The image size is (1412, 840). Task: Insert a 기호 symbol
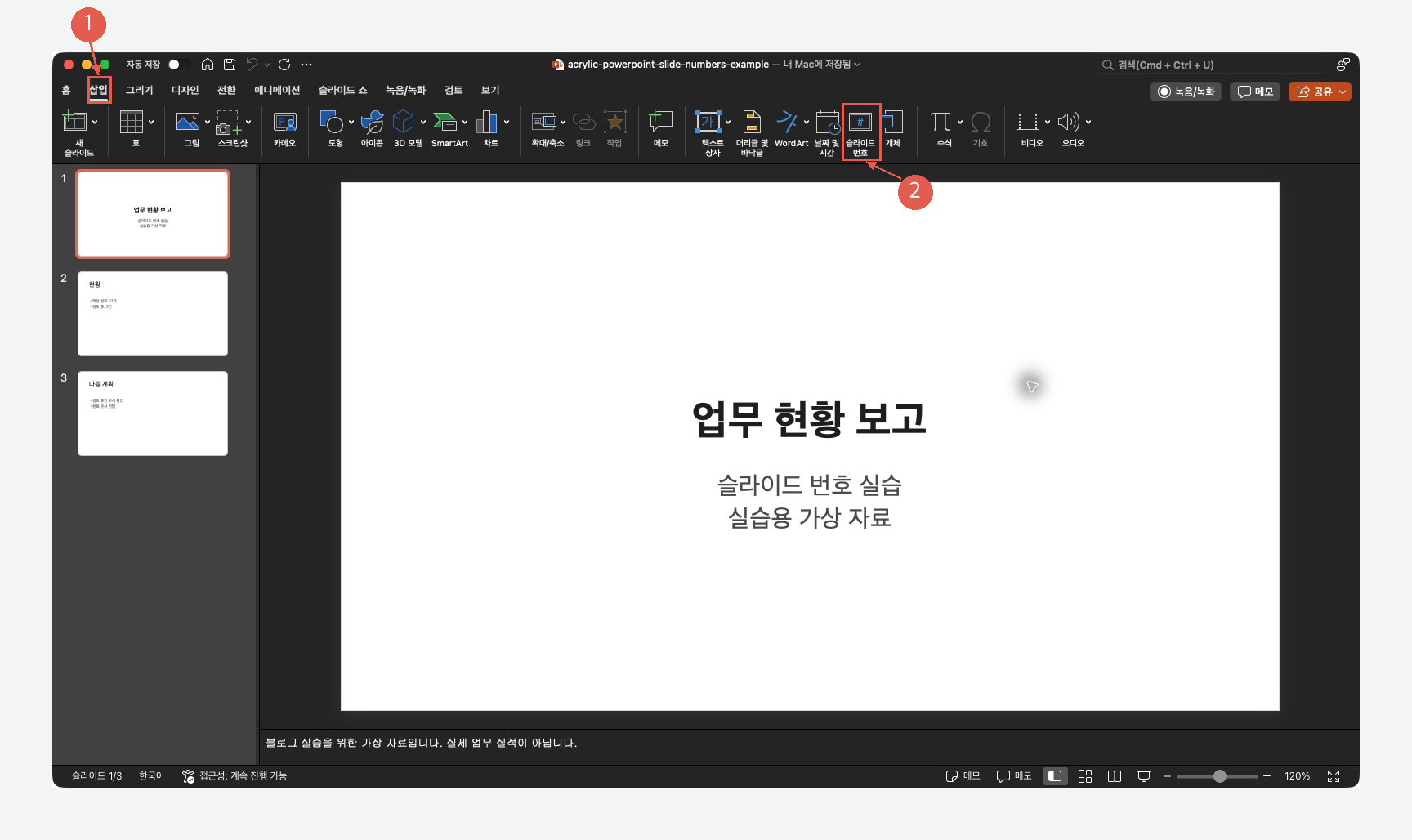click(981, 122)
